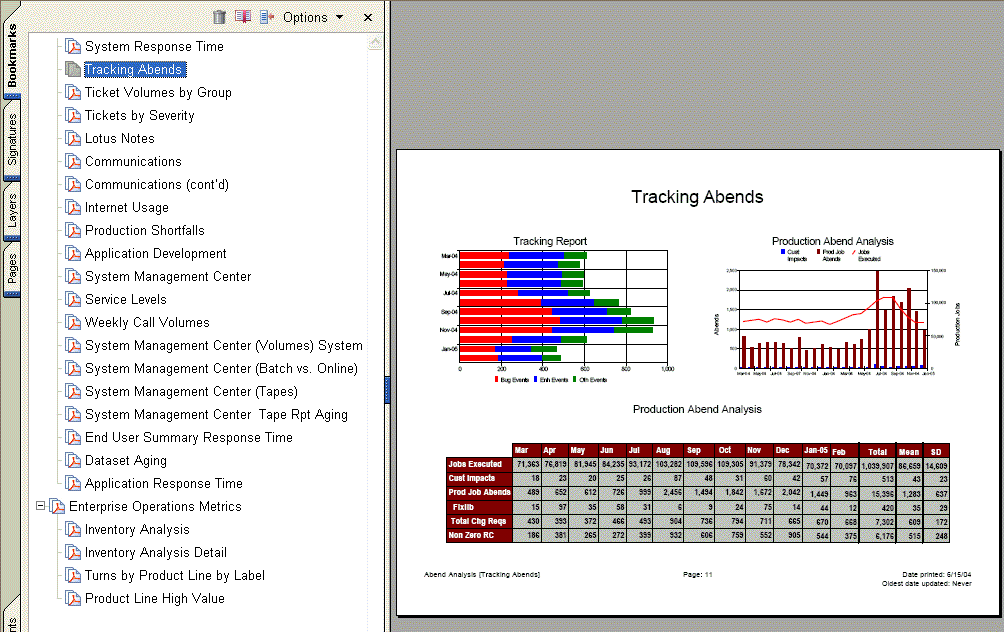Screen dimensions: 1004x632
Task: Click the System Response Time bookmark icon
Action: coord(73,46)
